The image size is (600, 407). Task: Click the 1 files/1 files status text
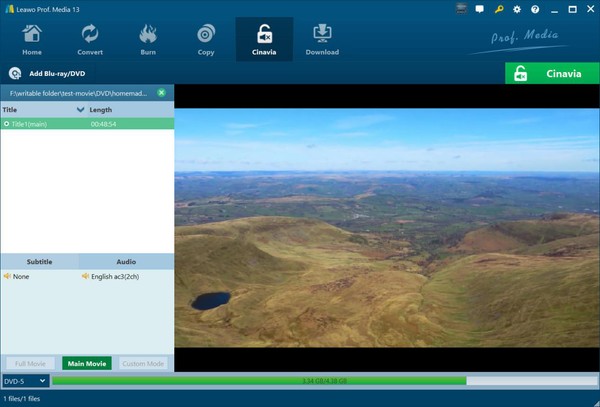coord(21,399)
